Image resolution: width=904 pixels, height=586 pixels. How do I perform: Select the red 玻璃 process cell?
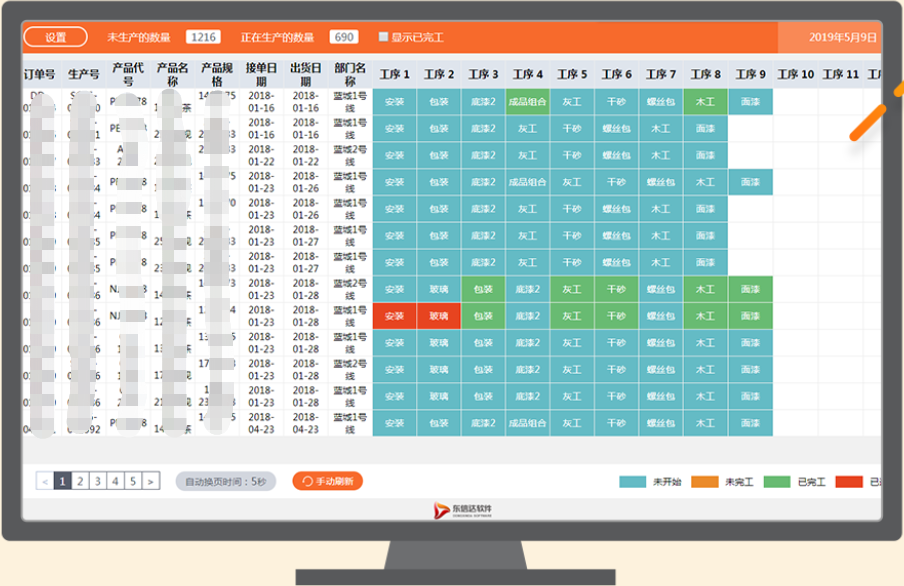coord(439,316)
